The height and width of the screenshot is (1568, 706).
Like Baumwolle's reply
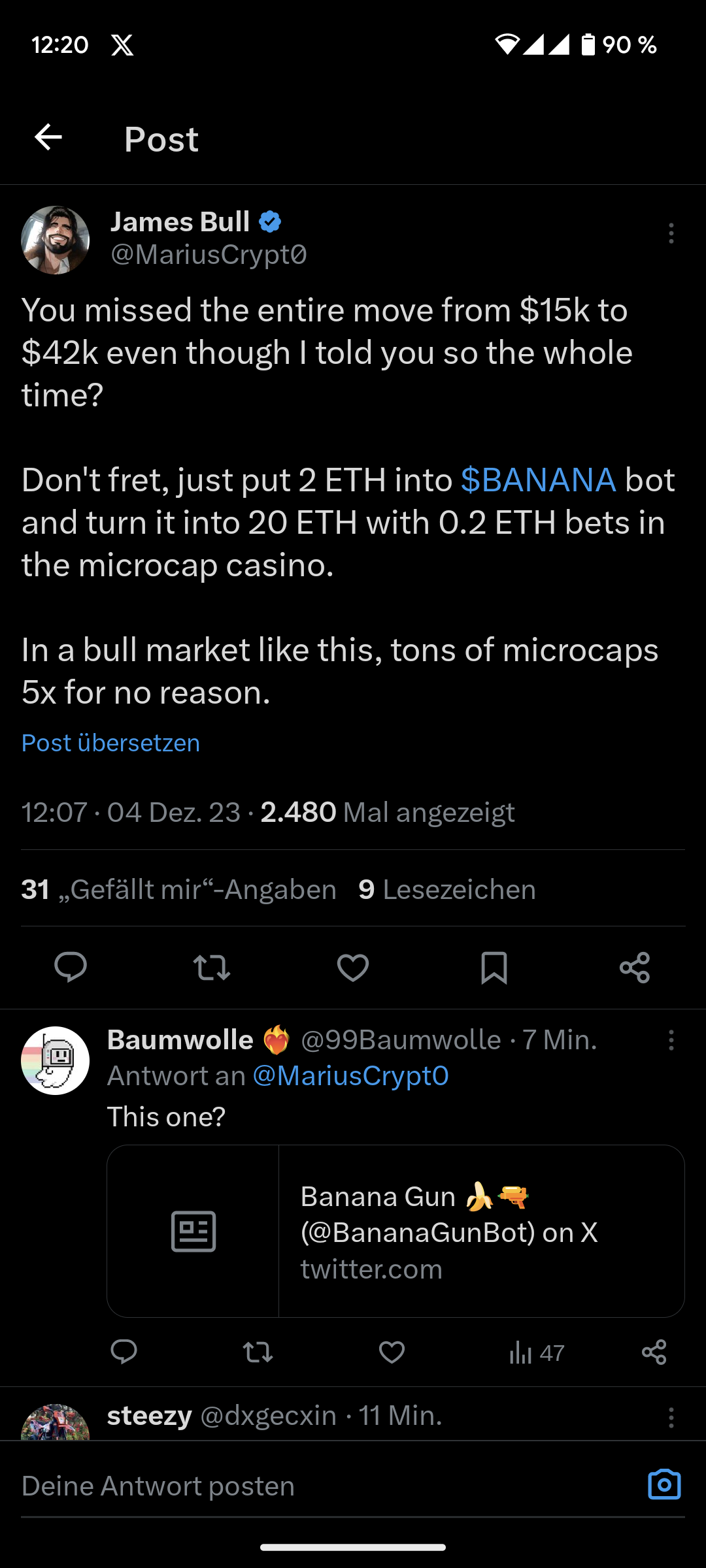click(392, 1352)
